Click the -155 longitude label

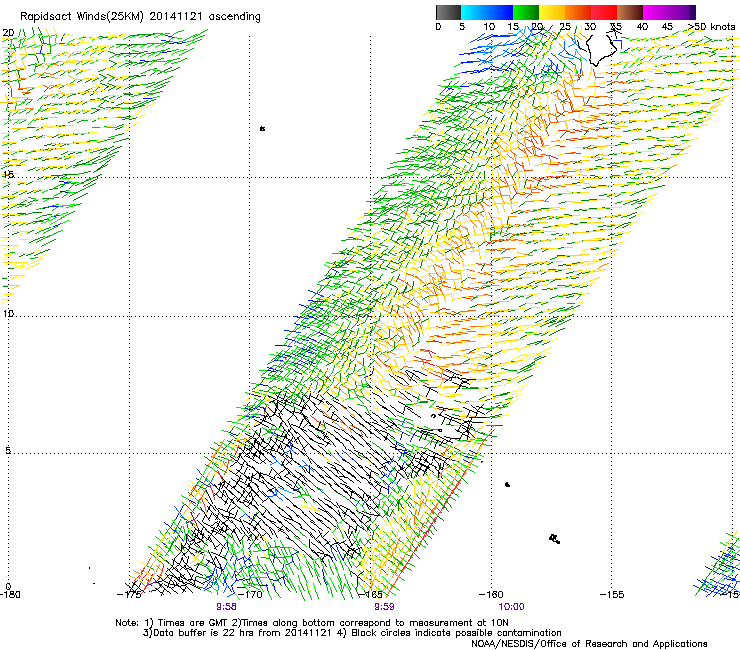coord(612,595)
